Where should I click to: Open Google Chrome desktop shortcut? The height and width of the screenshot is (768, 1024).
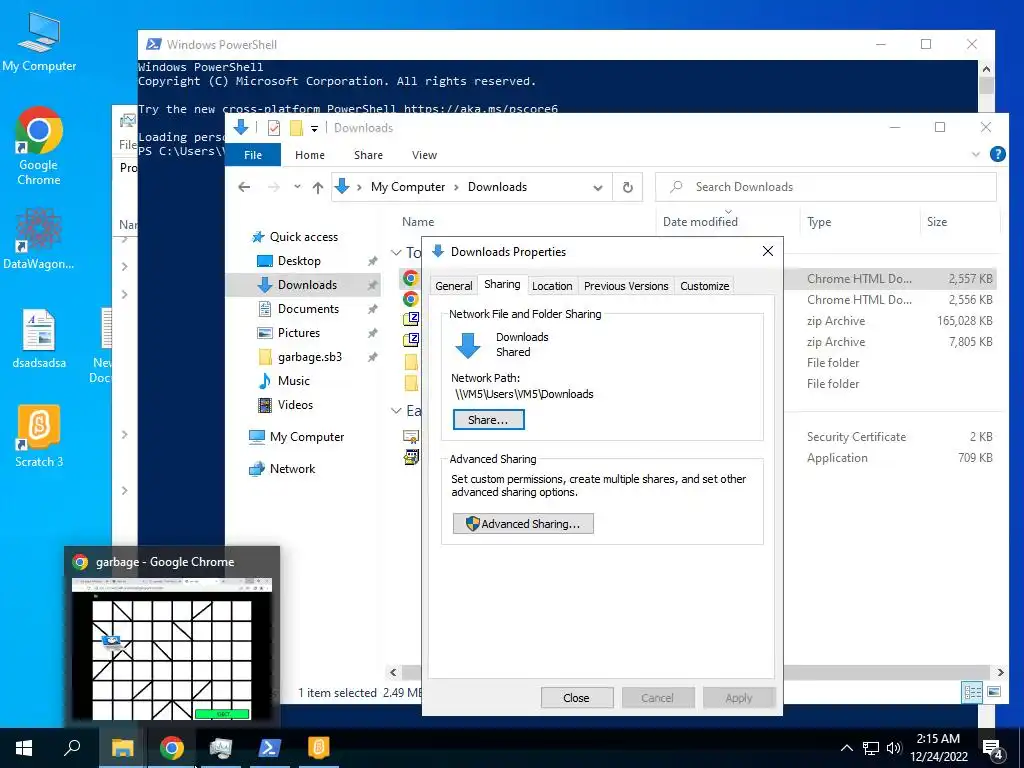pos(39,146)
